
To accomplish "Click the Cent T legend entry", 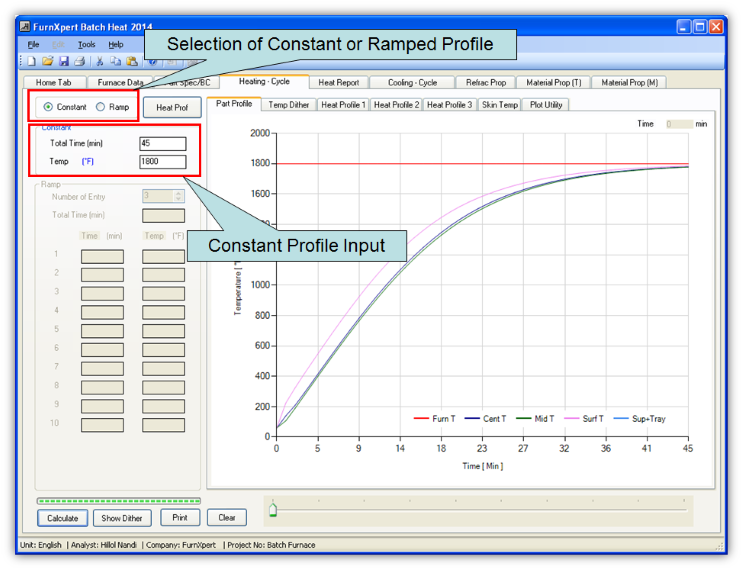I will [486, 419].
